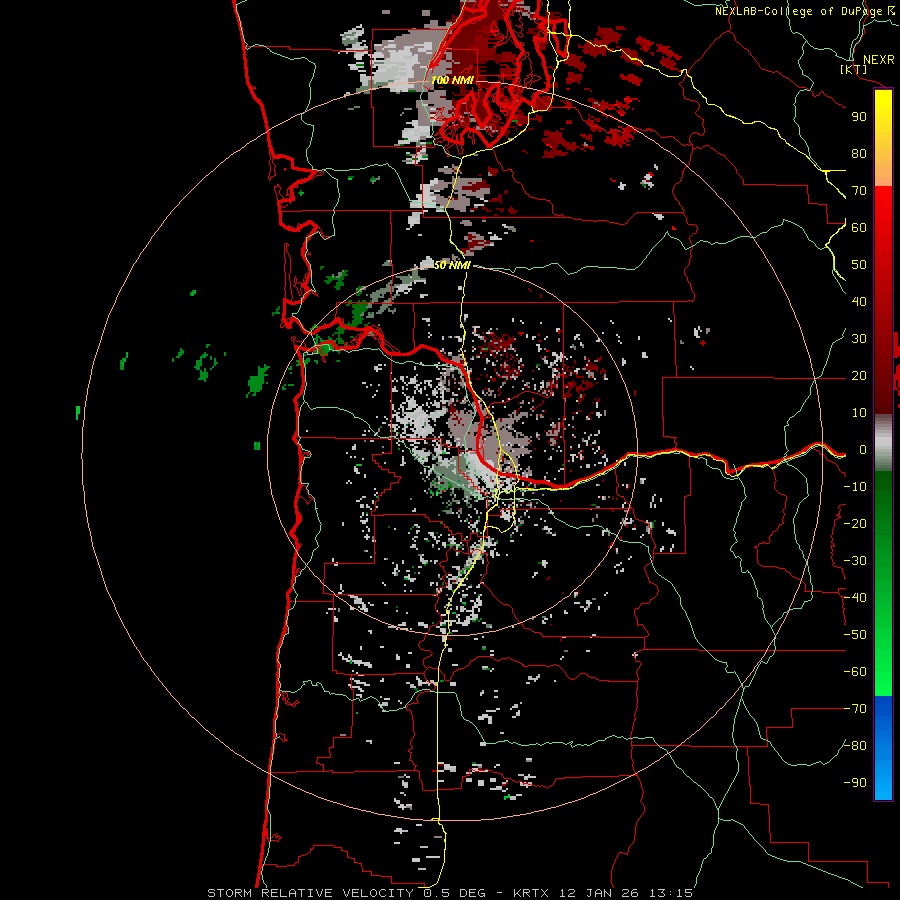This screenshot has height=900, width=900.
Task: Click the Storm Relative Velocity caption text
Action: pos(450,893)
